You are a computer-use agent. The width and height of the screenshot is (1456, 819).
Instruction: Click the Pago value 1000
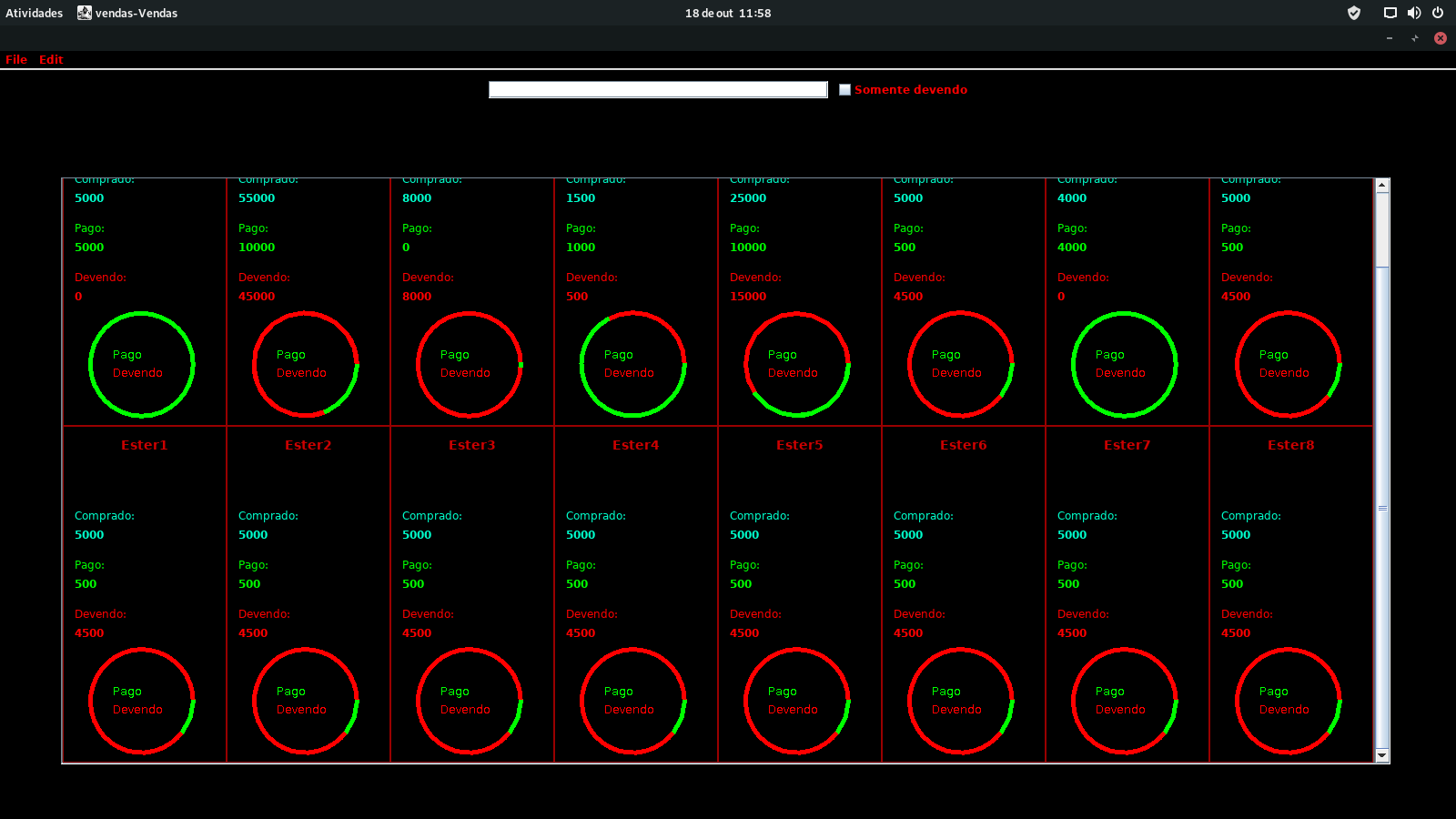pos(581,248)
